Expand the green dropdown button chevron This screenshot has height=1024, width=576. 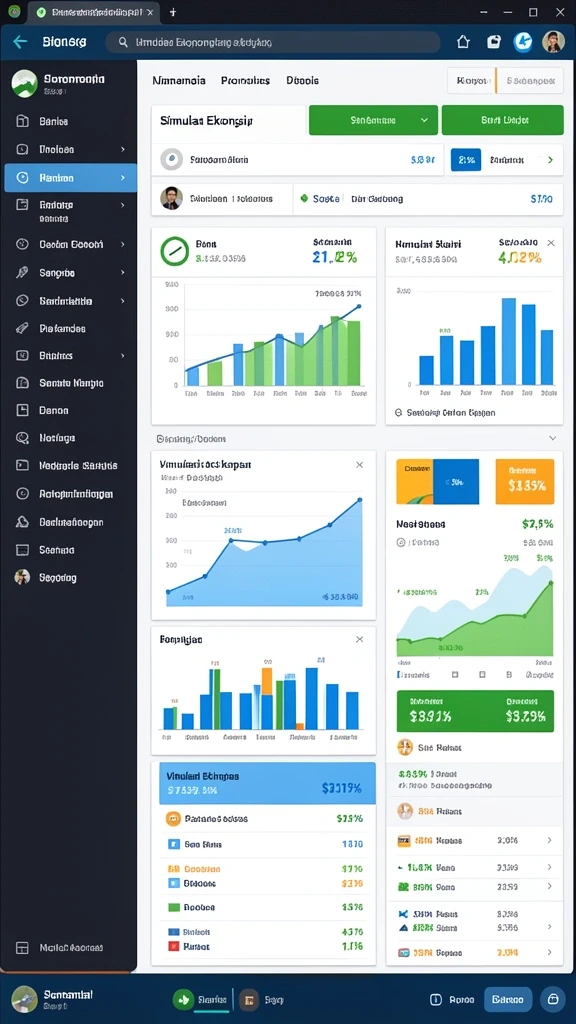424,120
